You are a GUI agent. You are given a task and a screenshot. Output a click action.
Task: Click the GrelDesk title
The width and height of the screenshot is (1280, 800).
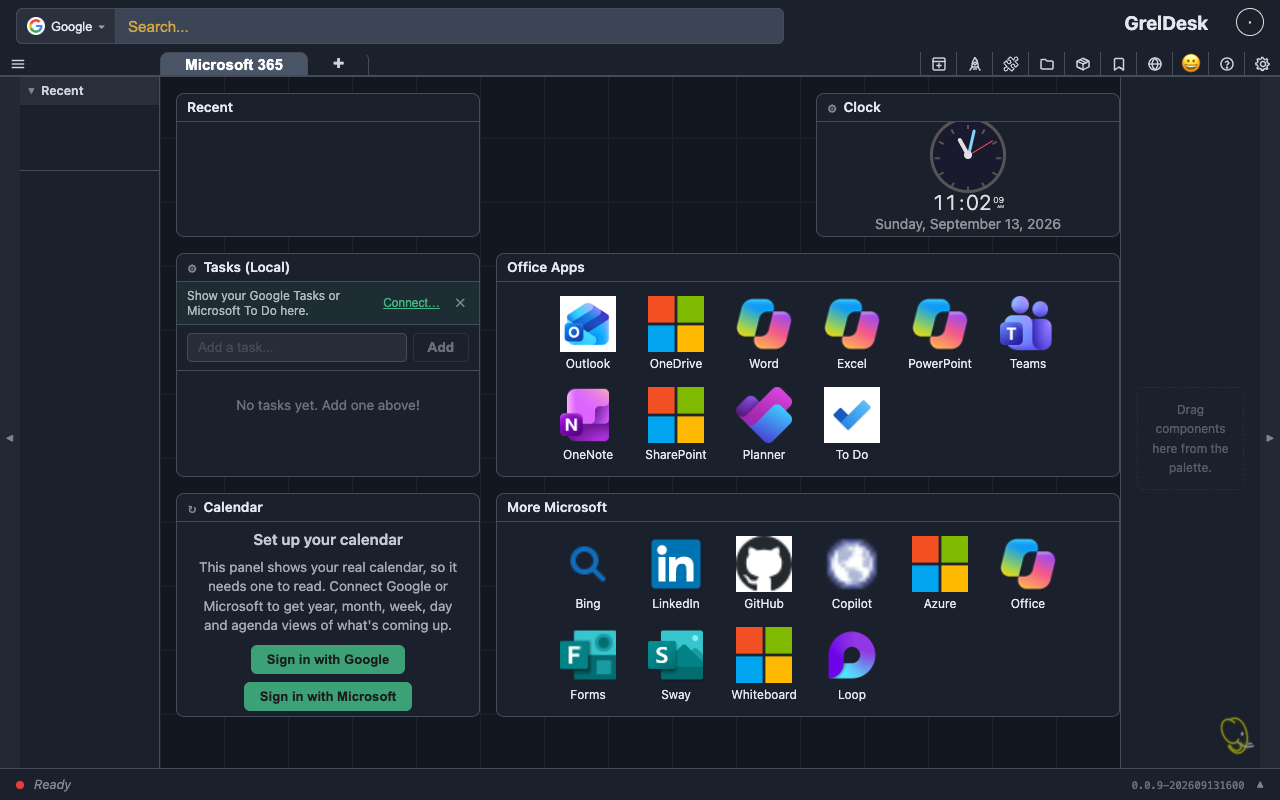1166,23
